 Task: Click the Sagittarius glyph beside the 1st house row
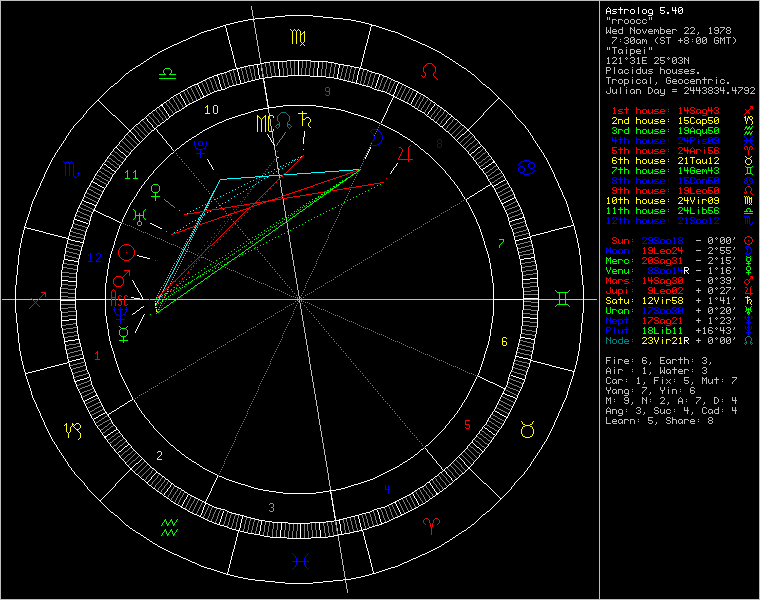pos(749,111)
